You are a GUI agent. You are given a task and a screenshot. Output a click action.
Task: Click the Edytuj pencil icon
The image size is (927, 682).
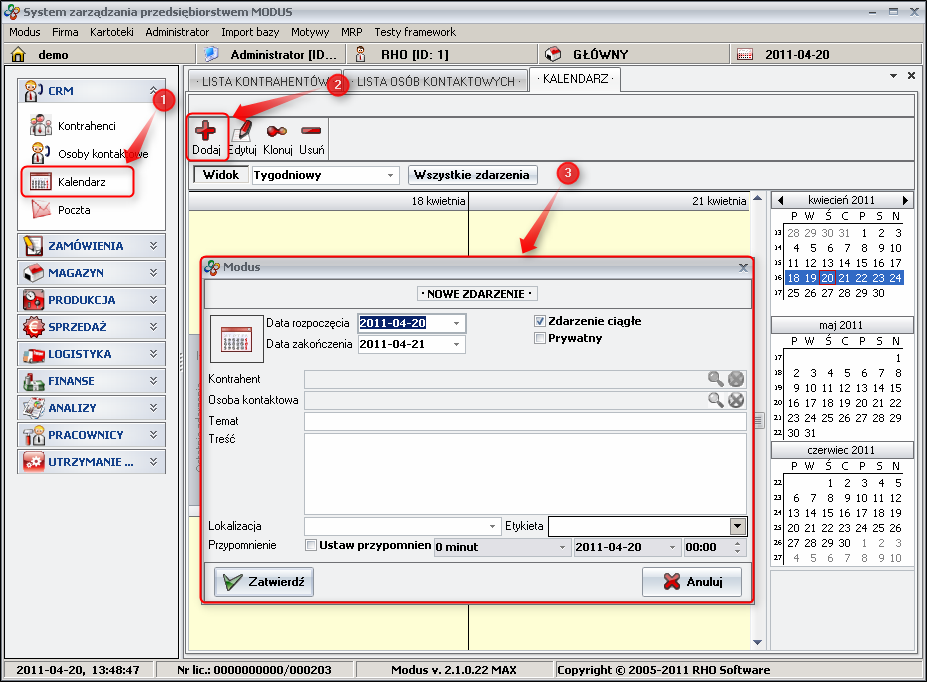click(242, 131)
